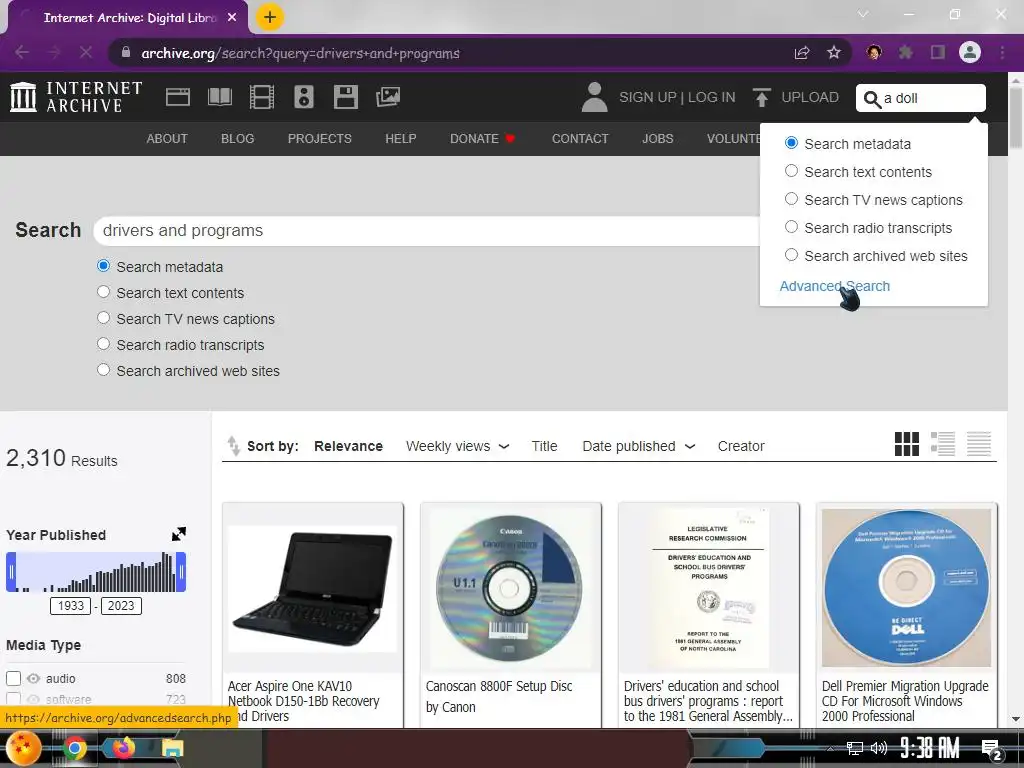Image resolution: width=1024 pixels, height=768 pixels.
Task: Open the Chrome profile avatar
Action: (x=970, y=52)
